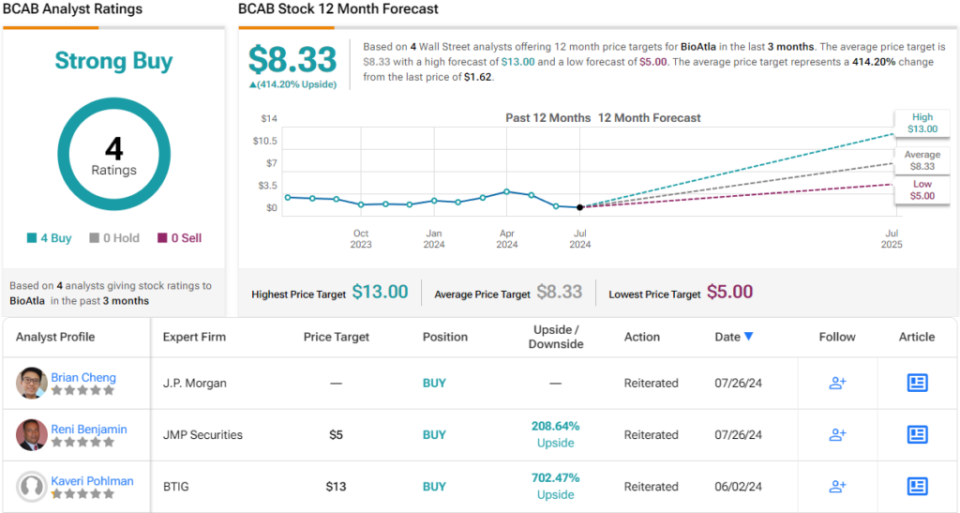This screenshot has width=960, height=513.
Task: Click BUY position in JMP Securities row
Action: click(434, 435)
